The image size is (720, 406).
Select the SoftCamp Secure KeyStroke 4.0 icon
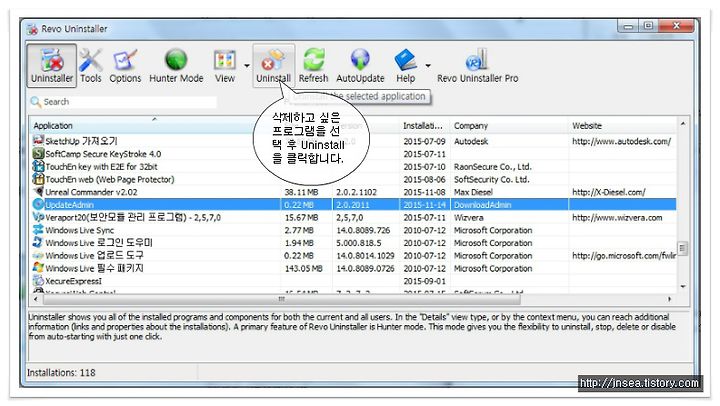pos(38,153)
